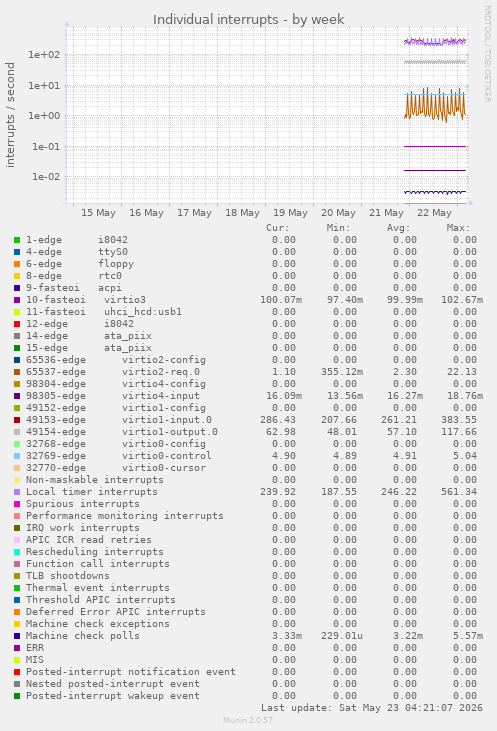Image resolution: width=497 pixels, height=731 pixels.
Task: Click the red Posted-interrupt notification event swatch
Action: click(17, 672)
